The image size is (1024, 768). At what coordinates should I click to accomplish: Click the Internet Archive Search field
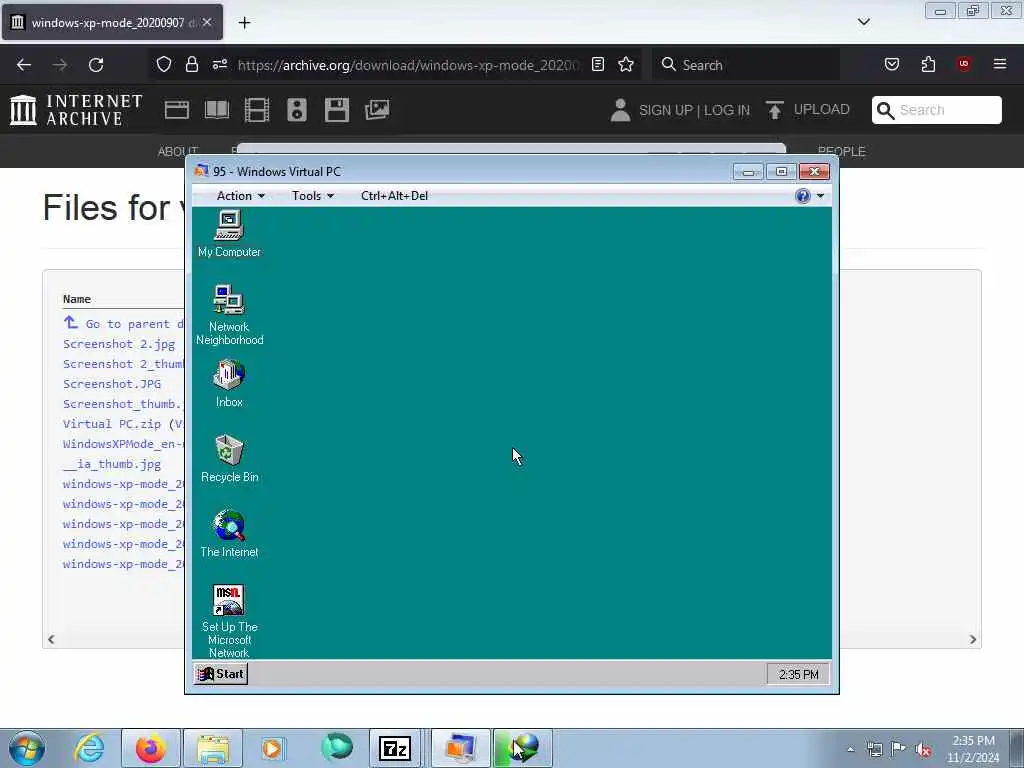936,110
